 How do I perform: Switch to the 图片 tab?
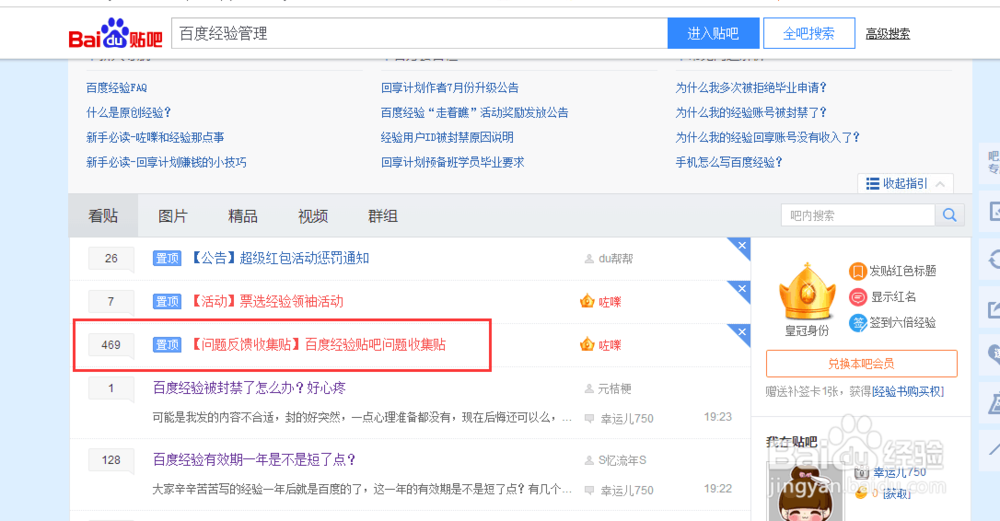(172, 216)
